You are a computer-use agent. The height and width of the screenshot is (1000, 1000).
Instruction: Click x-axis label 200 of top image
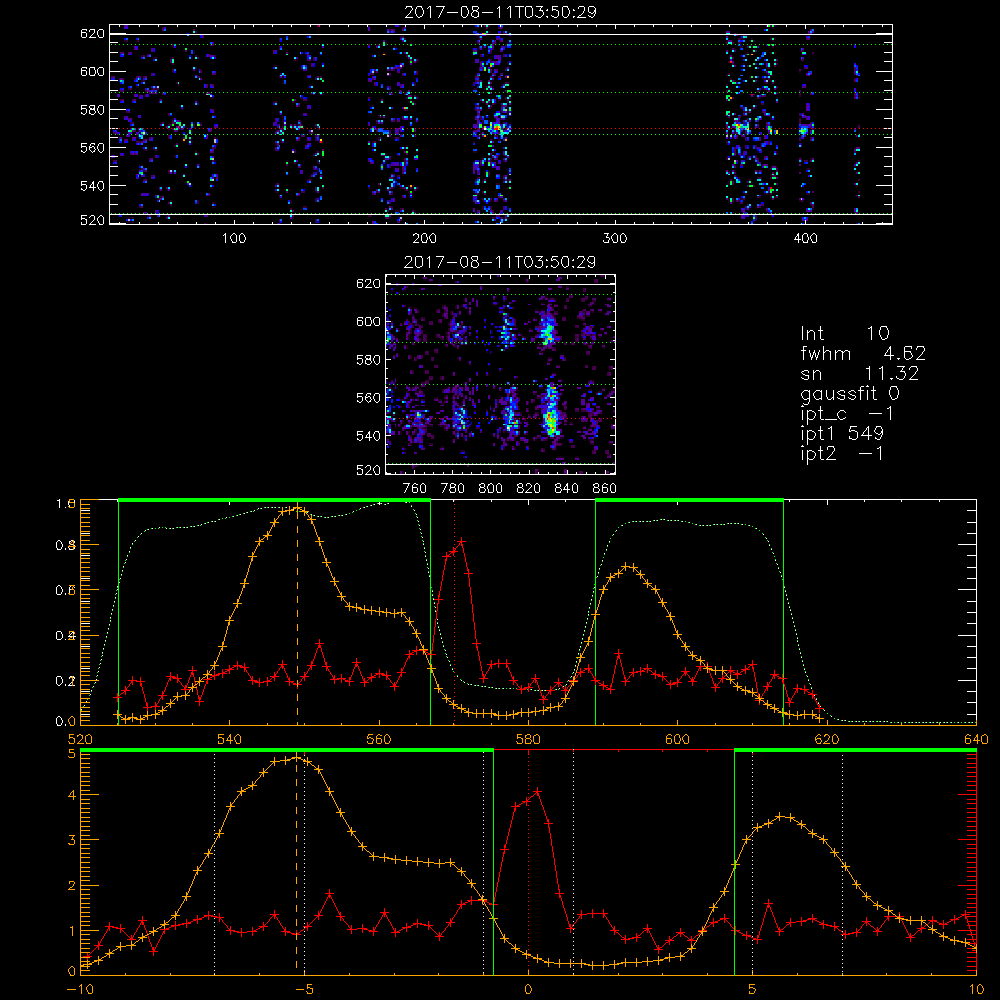(424, 239)
